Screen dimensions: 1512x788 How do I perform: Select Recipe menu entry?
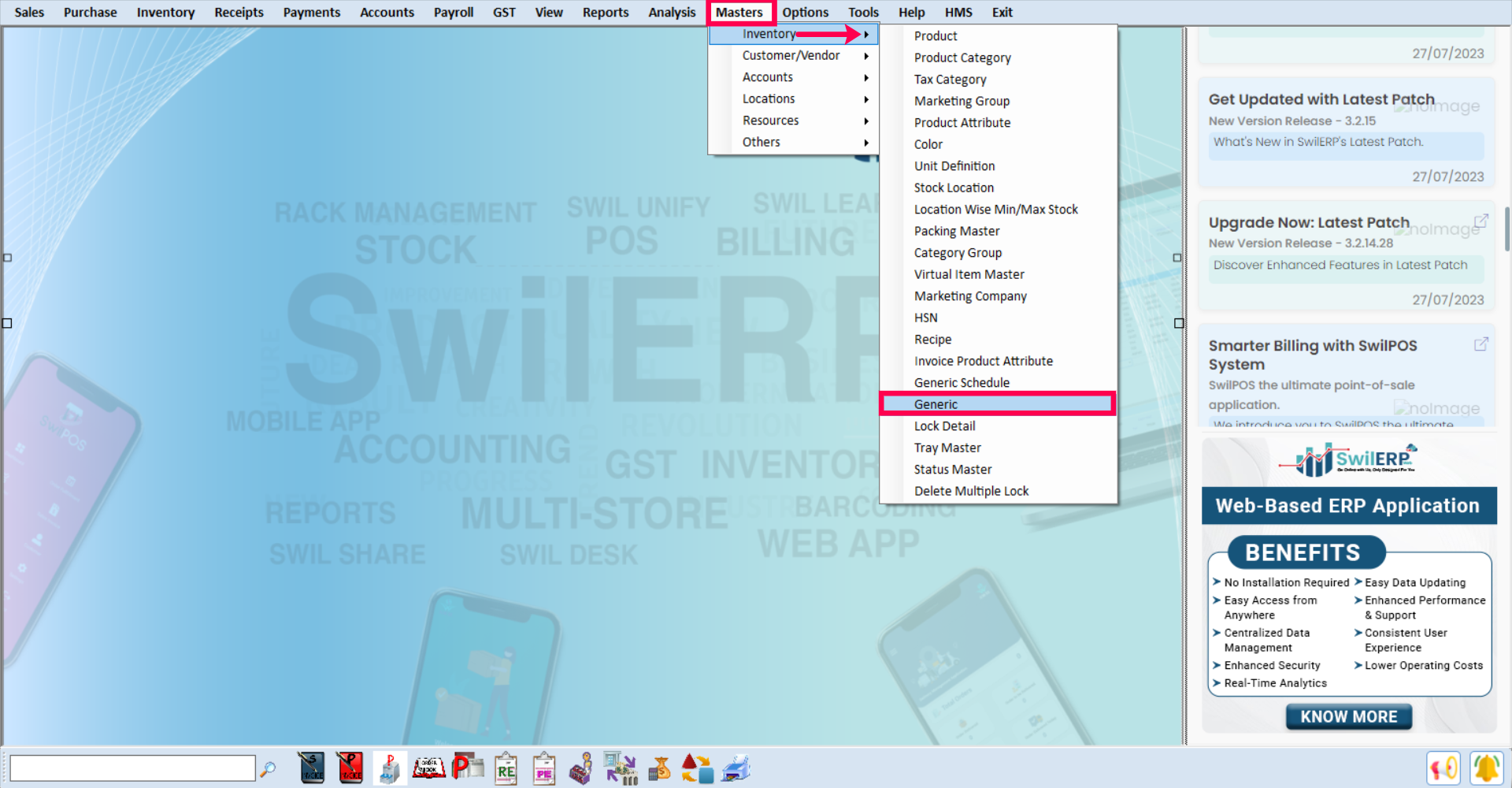point(999,340)
